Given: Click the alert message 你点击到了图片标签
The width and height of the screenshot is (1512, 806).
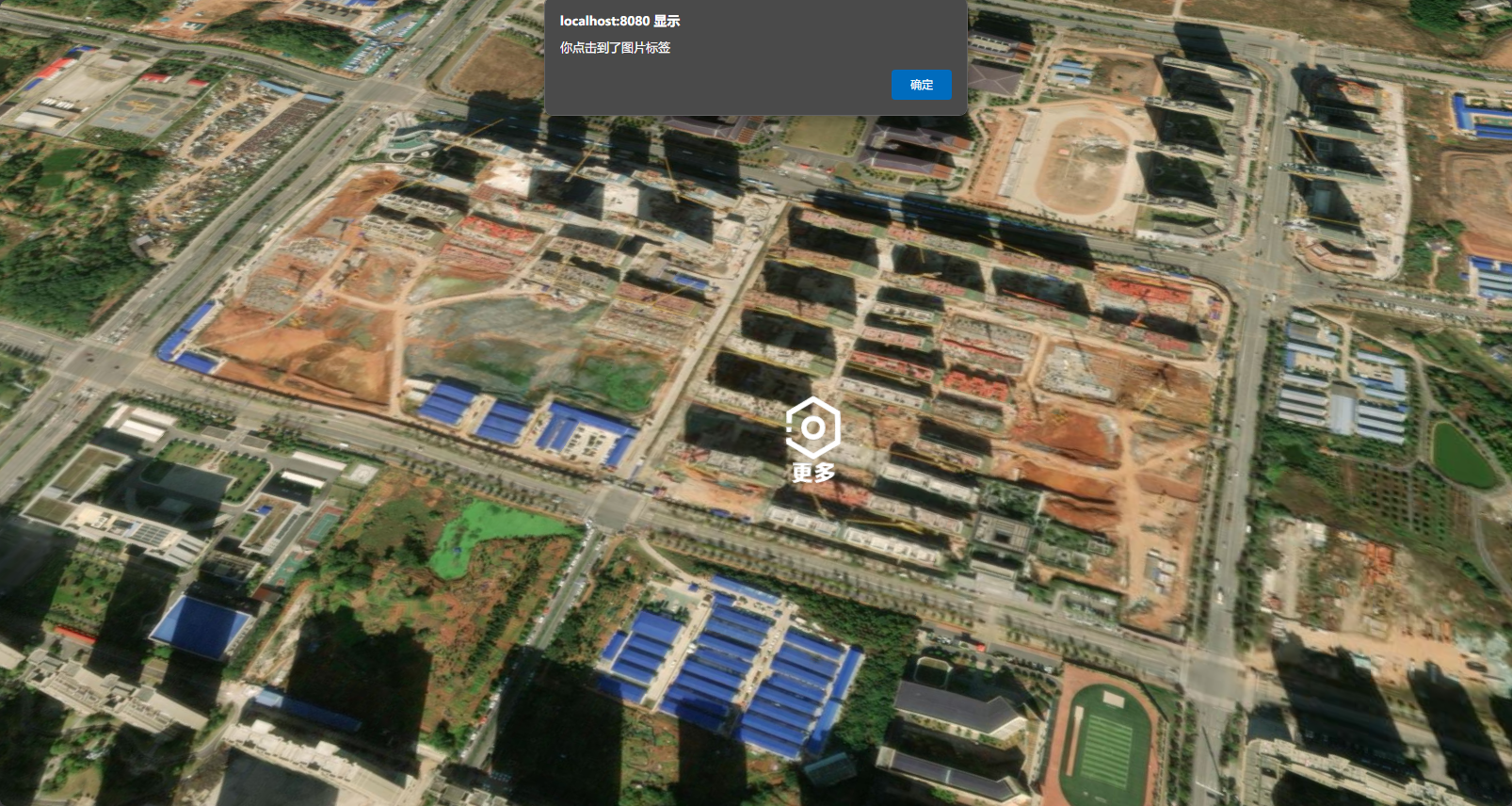Looking at the screenshot, I should click(615, 48).
